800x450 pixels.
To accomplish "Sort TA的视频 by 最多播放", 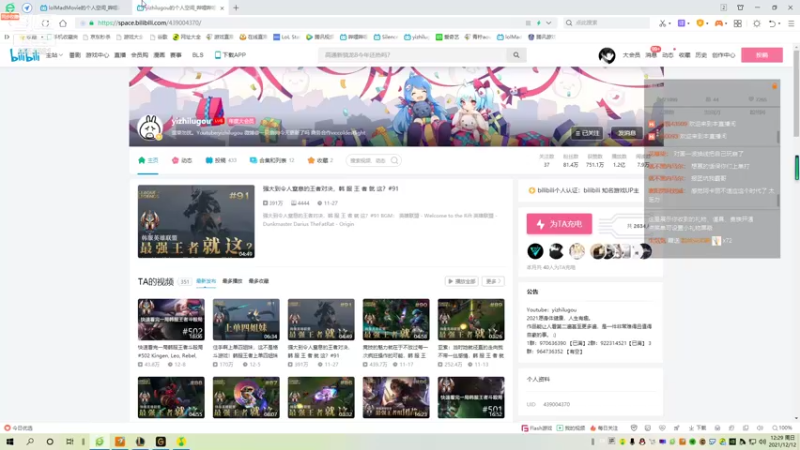I will pos(232,281).
